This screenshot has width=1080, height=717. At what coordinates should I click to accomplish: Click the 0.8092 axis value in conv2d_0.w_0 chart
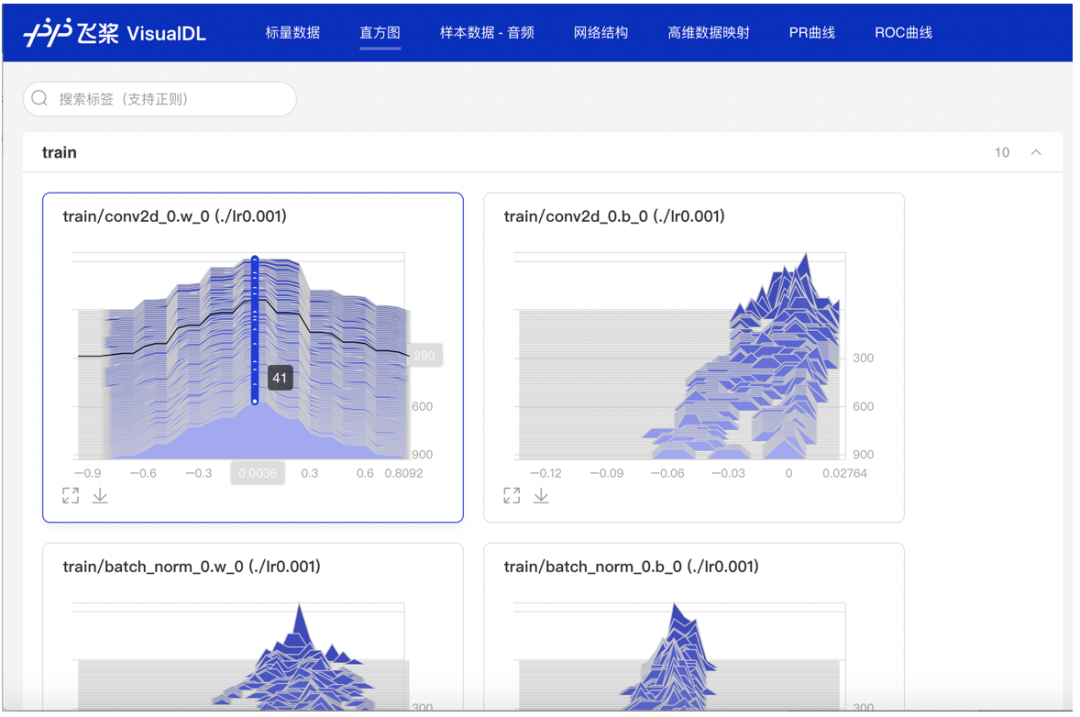[x=404, y=473]
